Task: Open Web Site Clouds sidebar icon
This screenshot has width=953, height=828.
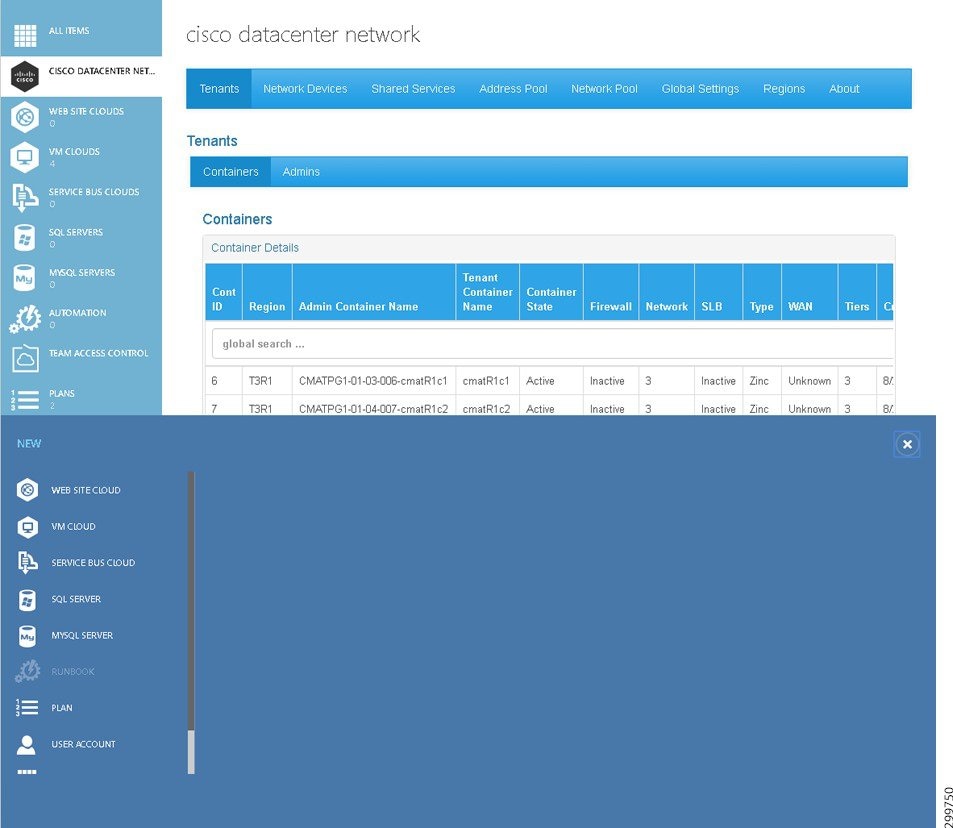Action: click(25, 116)
